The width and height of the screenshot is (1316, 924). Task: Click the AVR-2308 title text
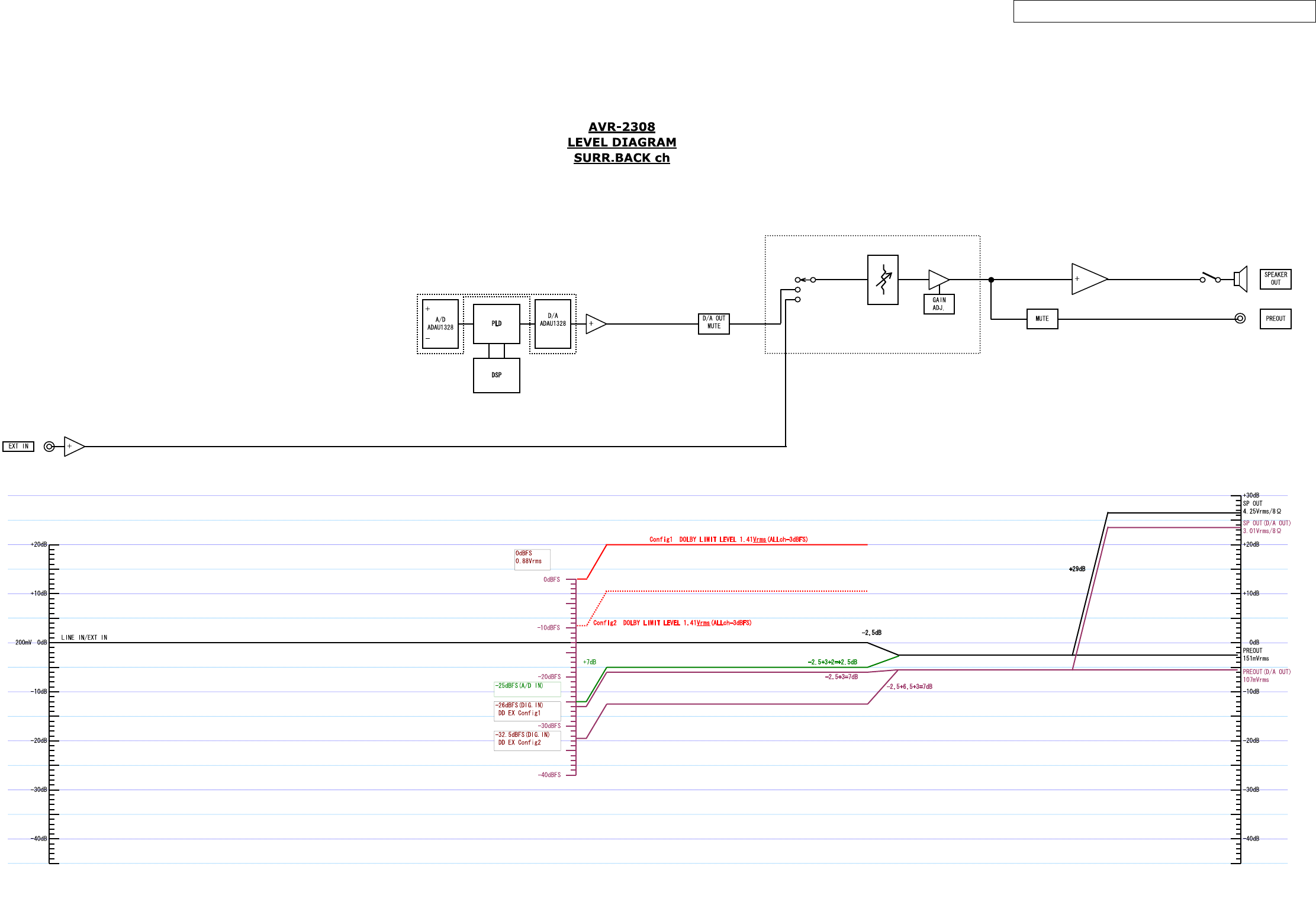tap(622, 127)
